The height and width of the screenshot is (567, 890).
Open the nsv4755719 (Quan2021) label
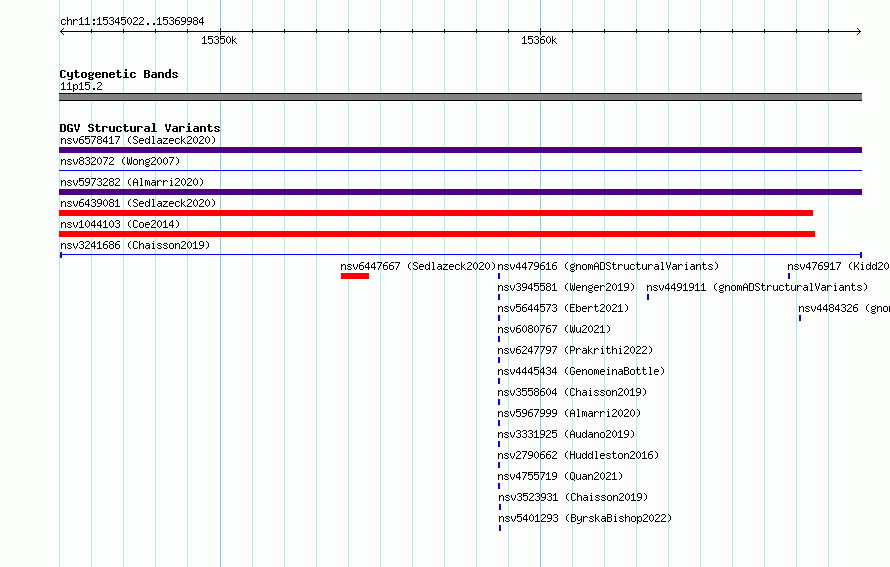point(560,476)
